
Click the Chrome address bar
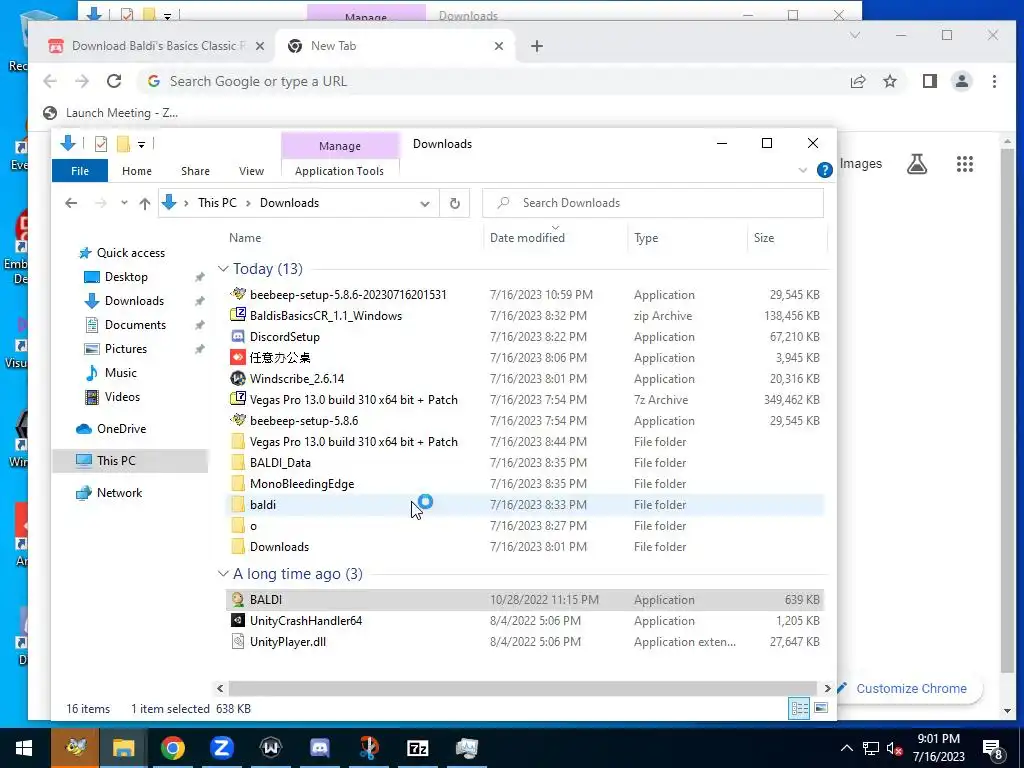tap(496, 81)
